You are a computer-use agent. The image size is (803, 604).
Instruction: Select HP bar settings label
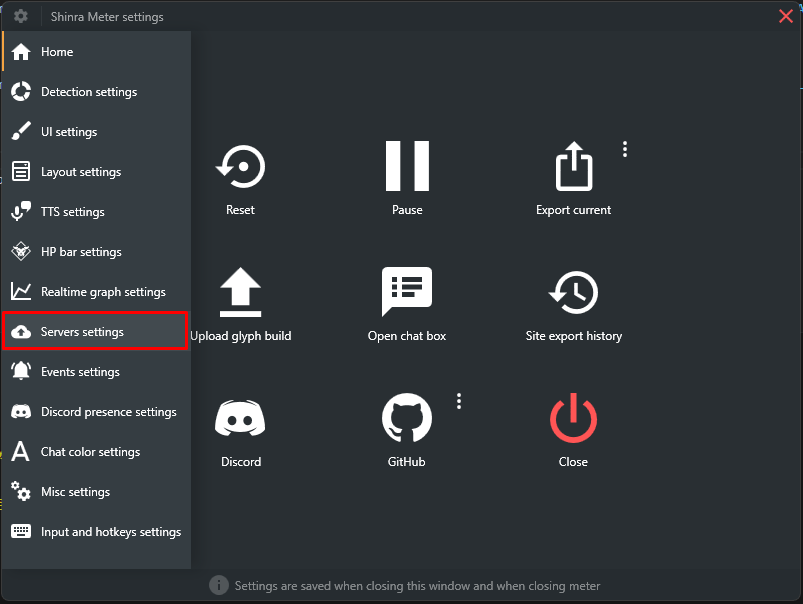pos(81,252)
